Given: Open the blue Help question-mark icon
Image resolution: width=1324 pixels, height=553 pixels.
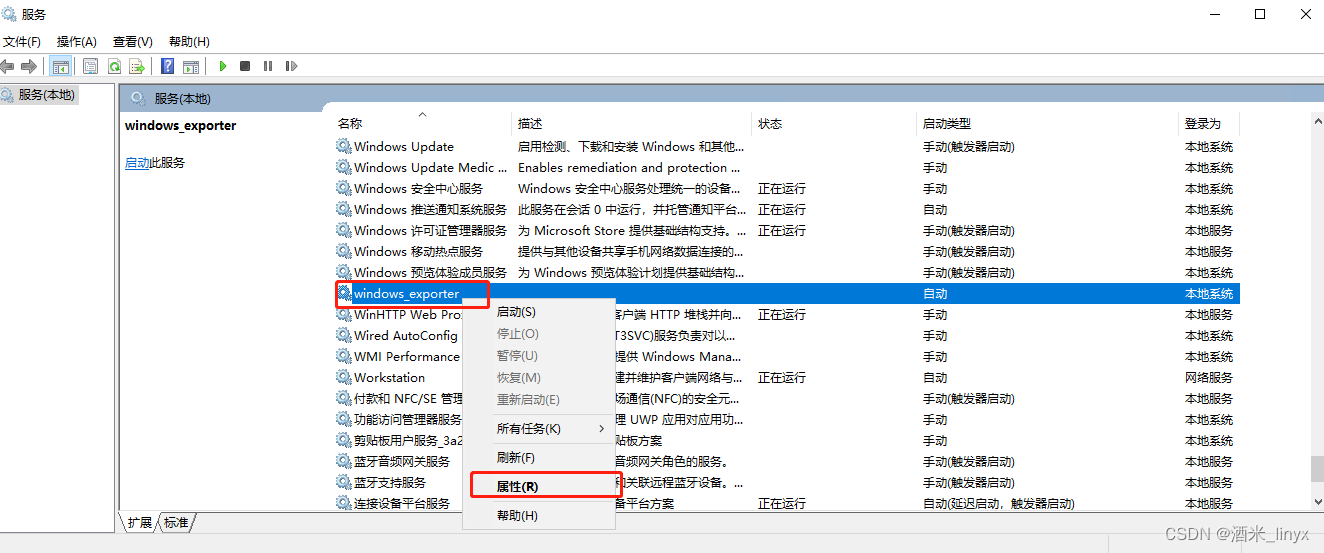Looking at the screenshot, I should click(168, 66).
